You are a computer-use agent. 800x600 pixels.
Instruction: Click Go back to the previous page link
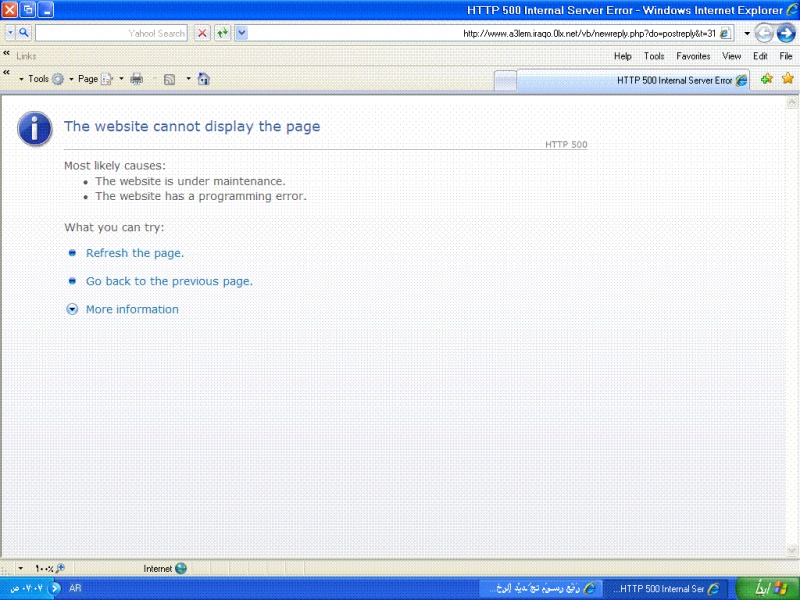(x=169, y=281)
